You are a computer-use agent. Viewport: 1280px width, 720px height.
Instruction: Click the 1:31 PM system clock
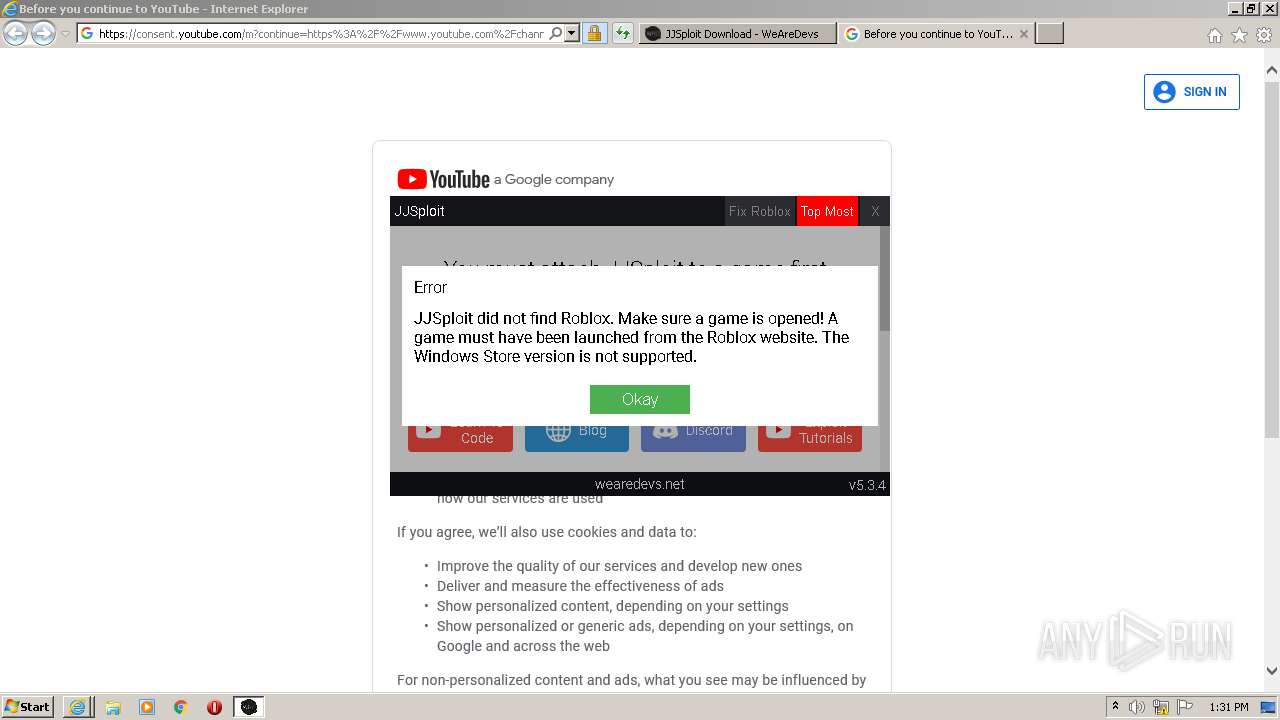click(1229, 707)
